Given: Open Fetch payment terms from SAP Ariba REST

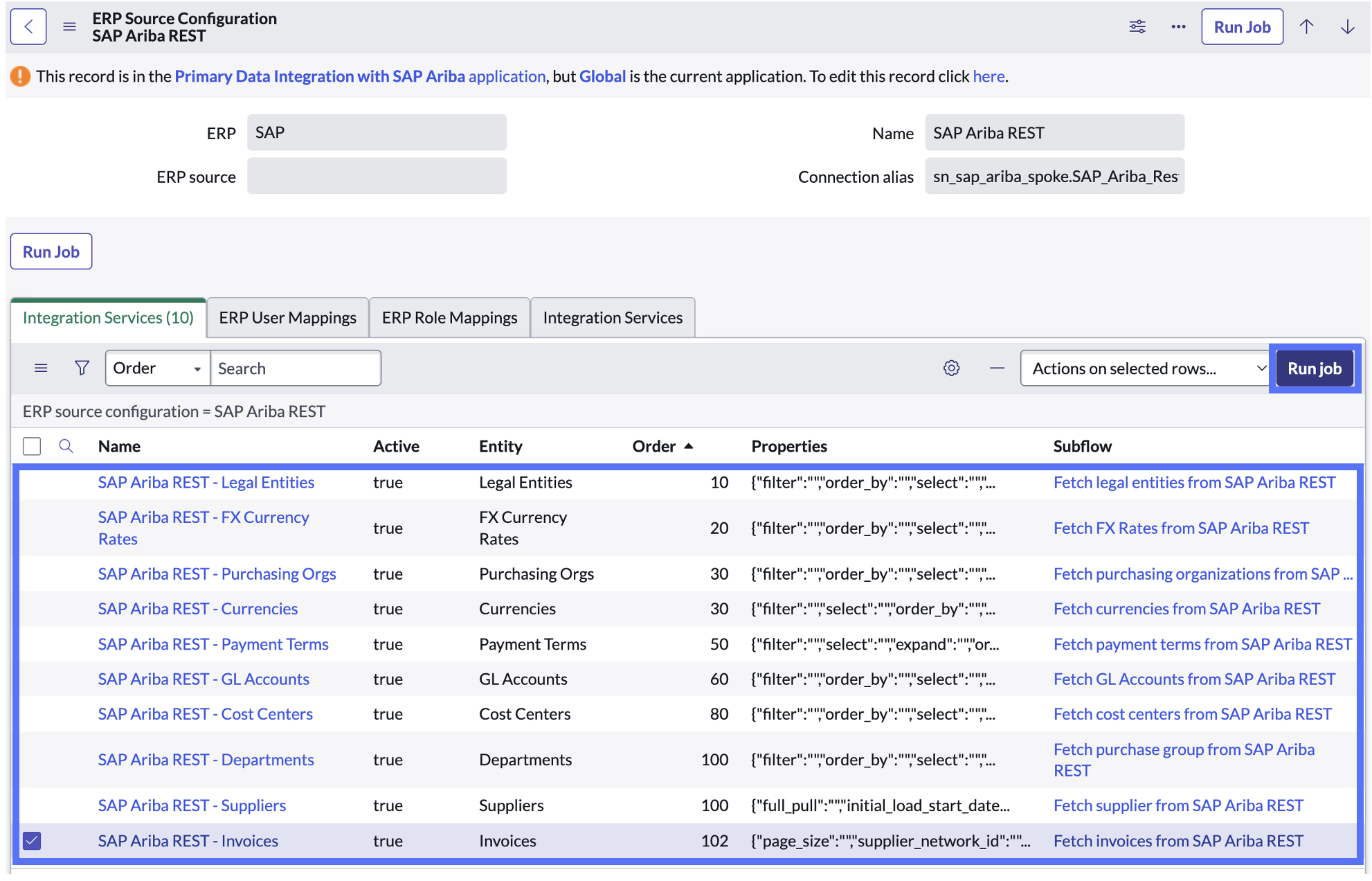Looking at the screenshot, I should [1202, 644].
